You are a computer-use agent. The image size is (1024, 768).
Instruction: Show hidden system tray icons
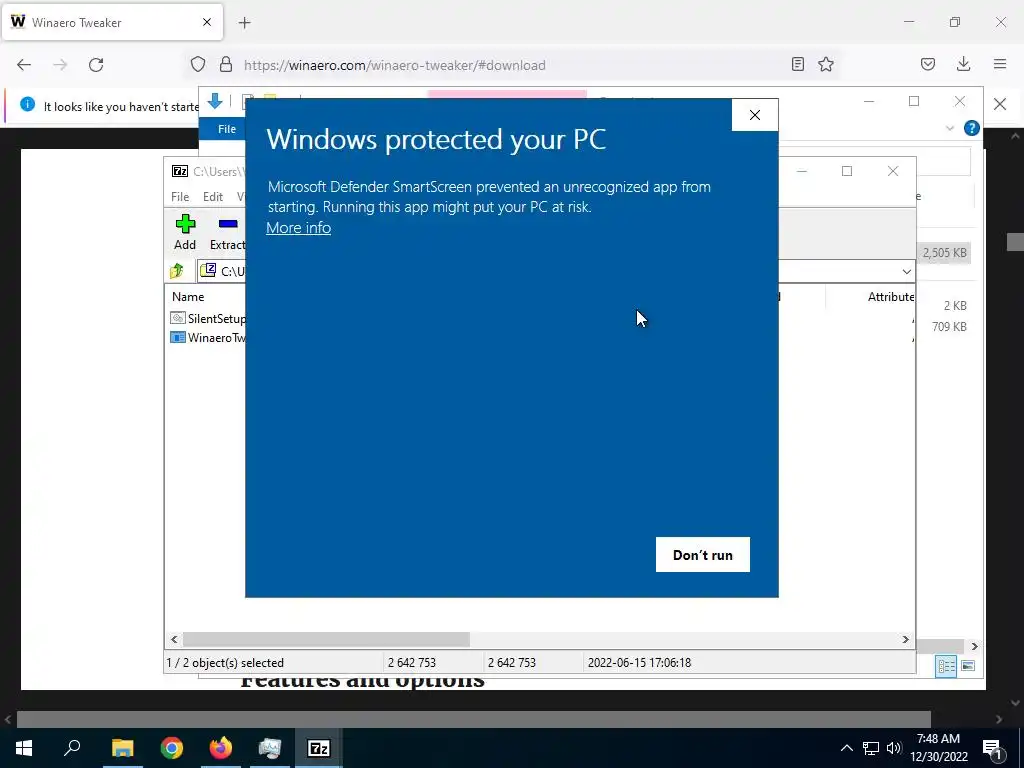tap(846, 748)
